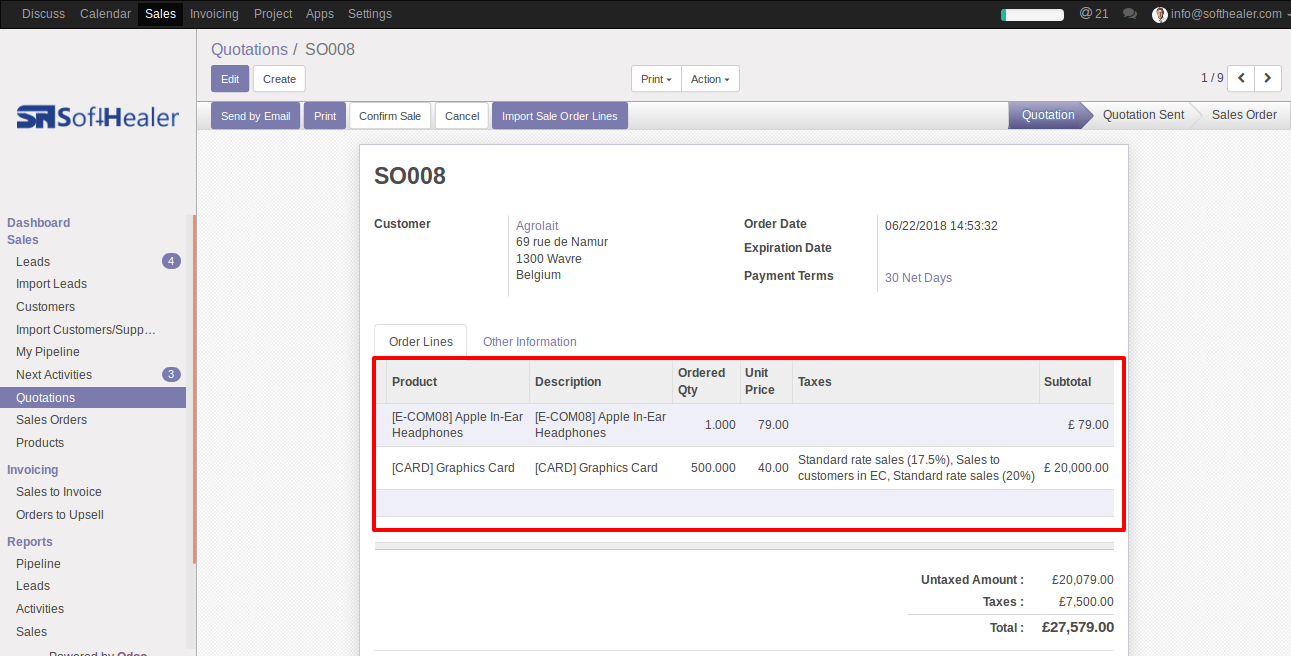This screenshot has height=656, width=1291.
Task: Select the Apple In-Ear Headphones product row
Action: [x=744, y=425]
